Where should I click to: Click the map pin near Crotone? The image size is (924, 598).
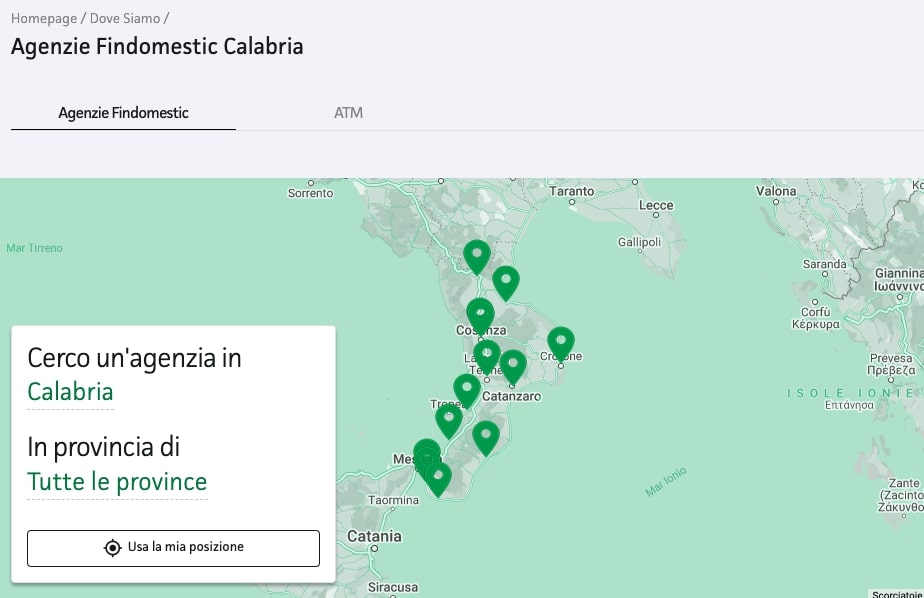tap(560, 340)
